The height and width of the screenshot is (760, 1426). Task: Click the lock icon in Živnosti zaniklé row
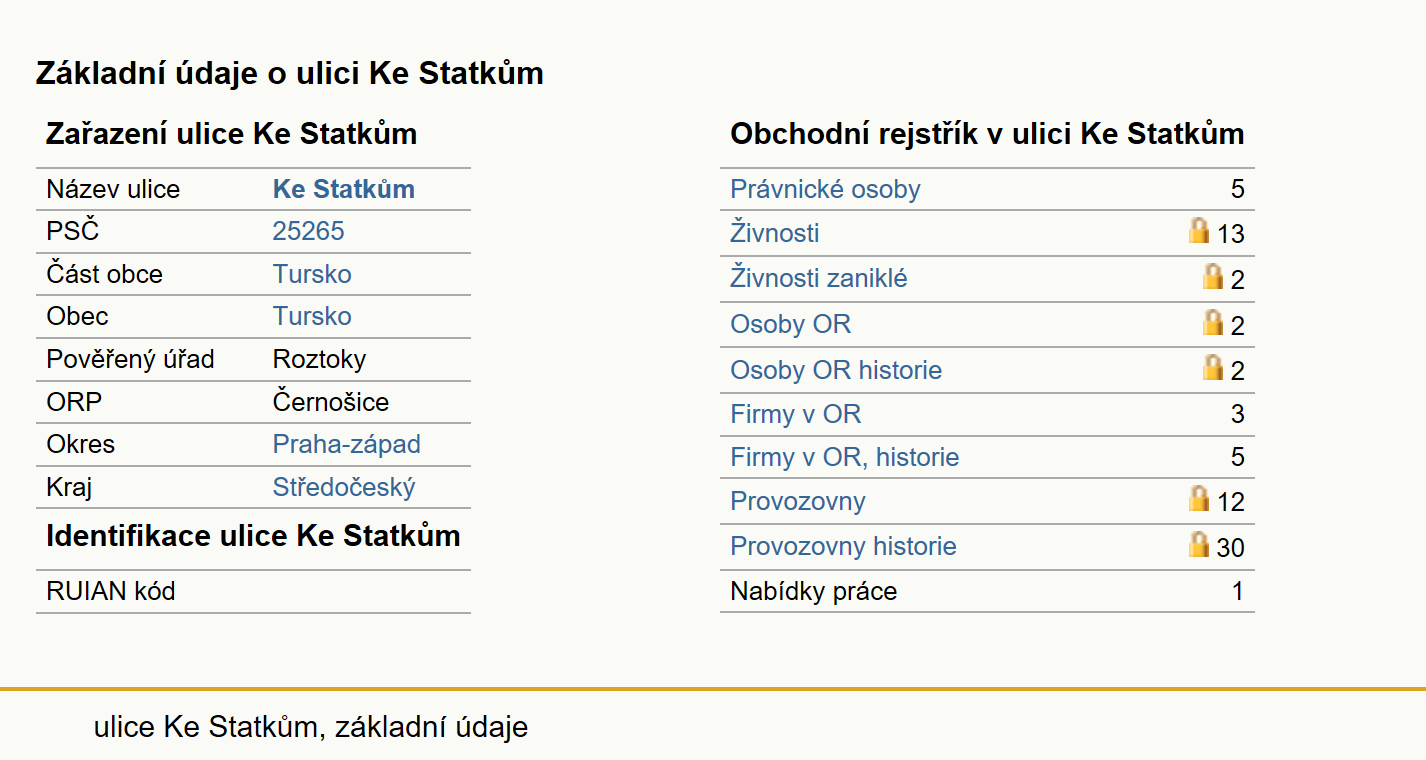pyautogui.click(x=1213, y=276)
